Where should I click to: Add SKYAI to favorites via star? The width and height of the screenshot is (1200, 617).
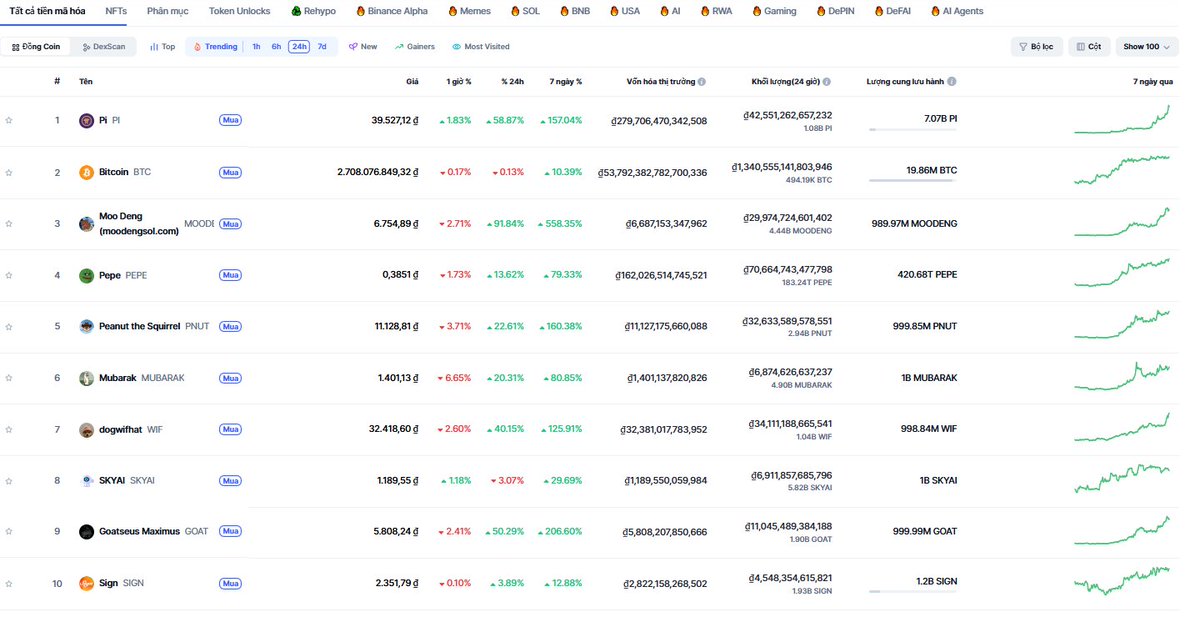9,481
